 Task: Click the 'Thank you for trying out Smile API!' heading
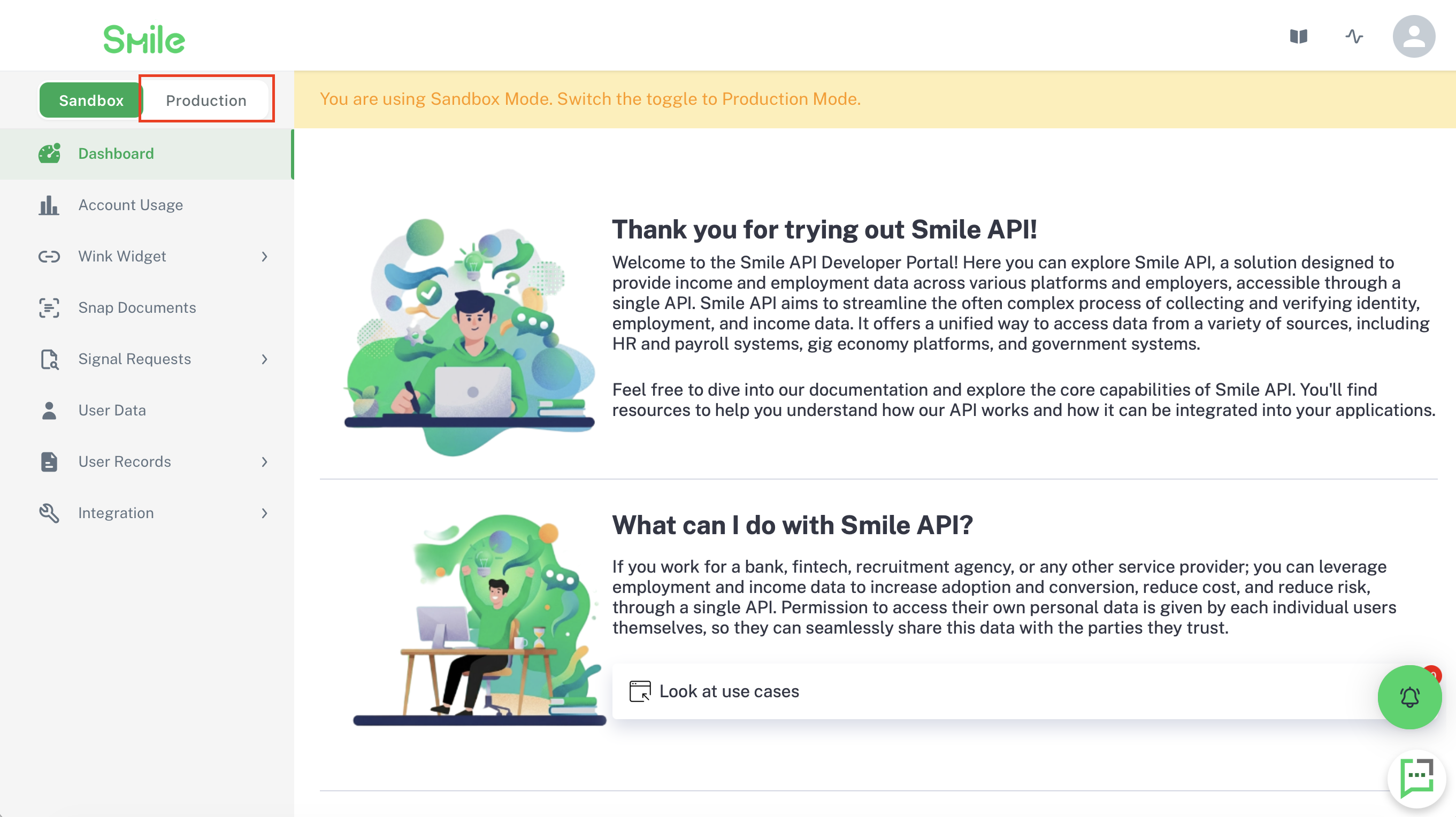(825, 229)
